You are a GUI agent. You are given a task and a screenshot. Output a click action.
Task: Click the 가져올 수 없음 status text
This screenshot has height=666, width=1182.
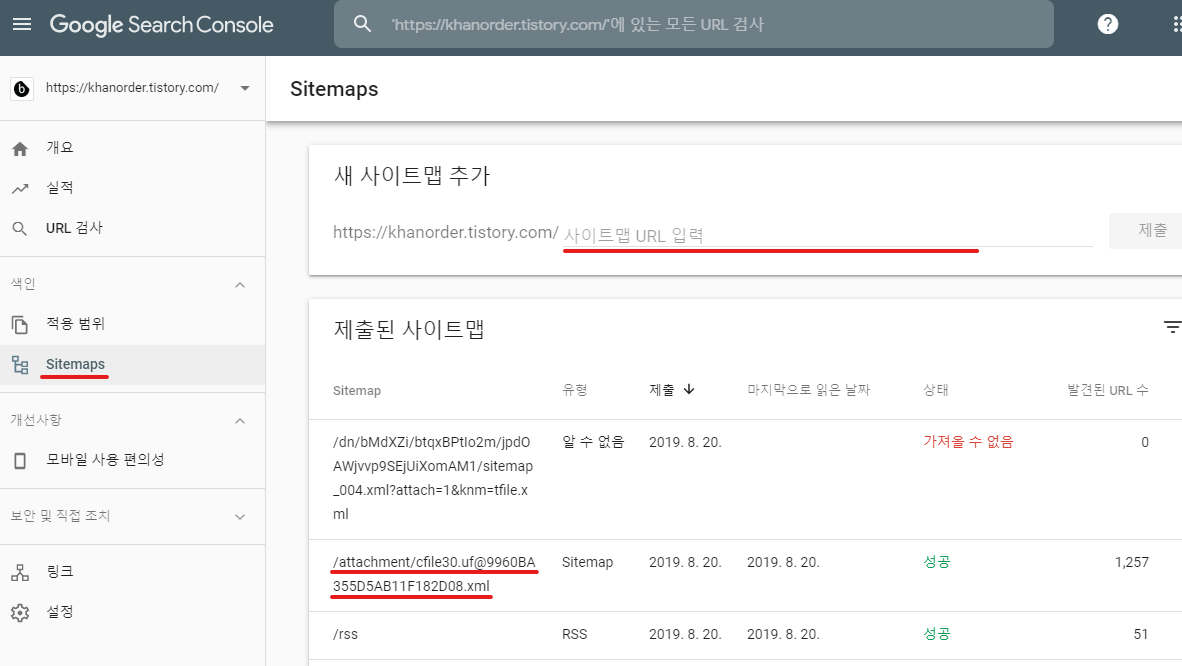click(x=968, y=441)
